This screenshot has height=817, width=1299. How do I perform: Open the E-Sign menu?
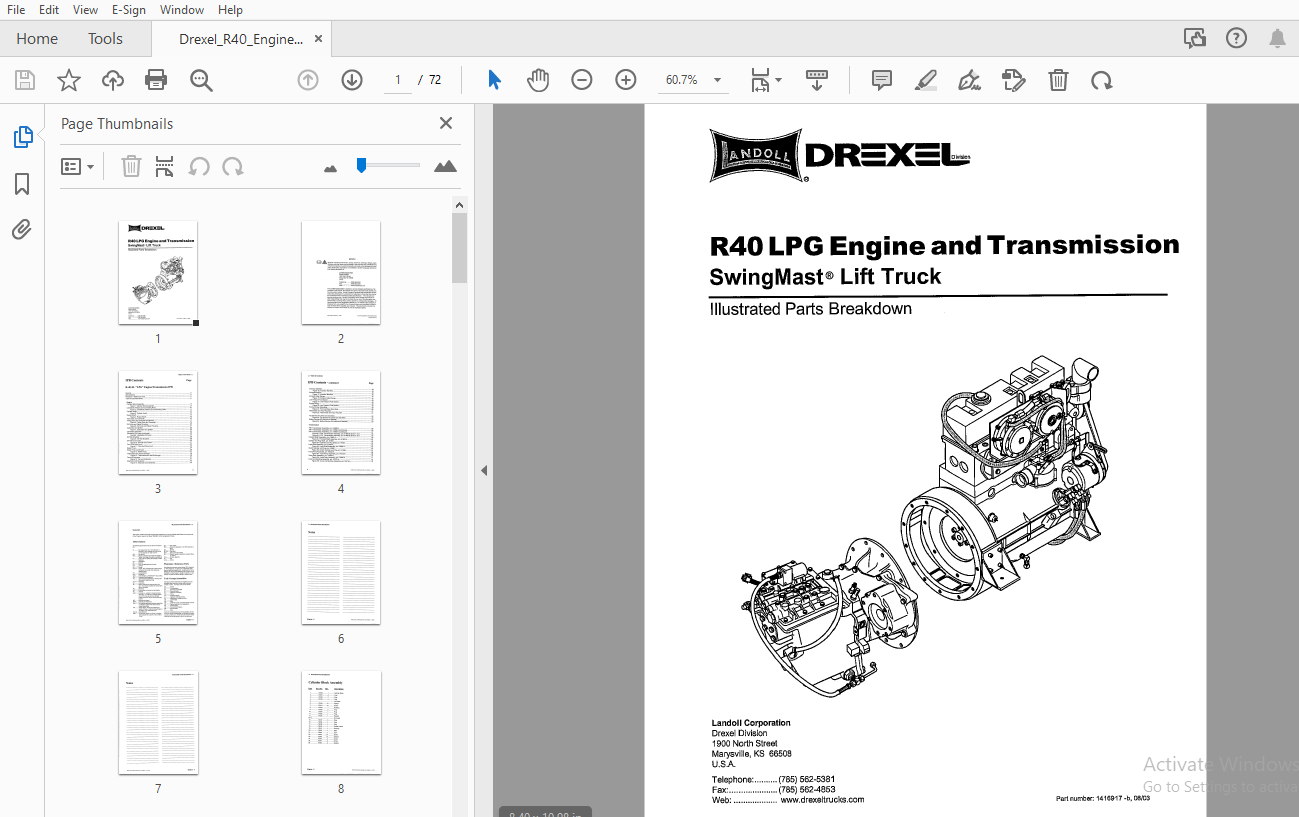click(129, 9)
